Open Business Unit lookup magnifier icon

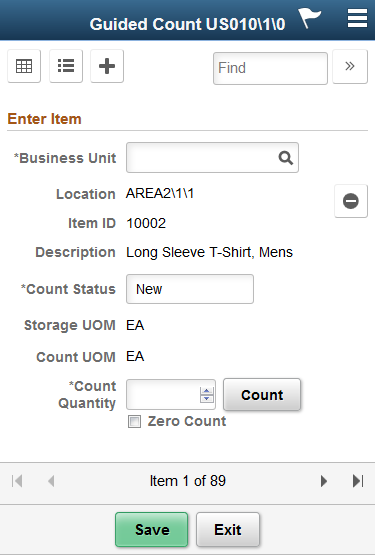pyautogui.click(x=285, y=158)
